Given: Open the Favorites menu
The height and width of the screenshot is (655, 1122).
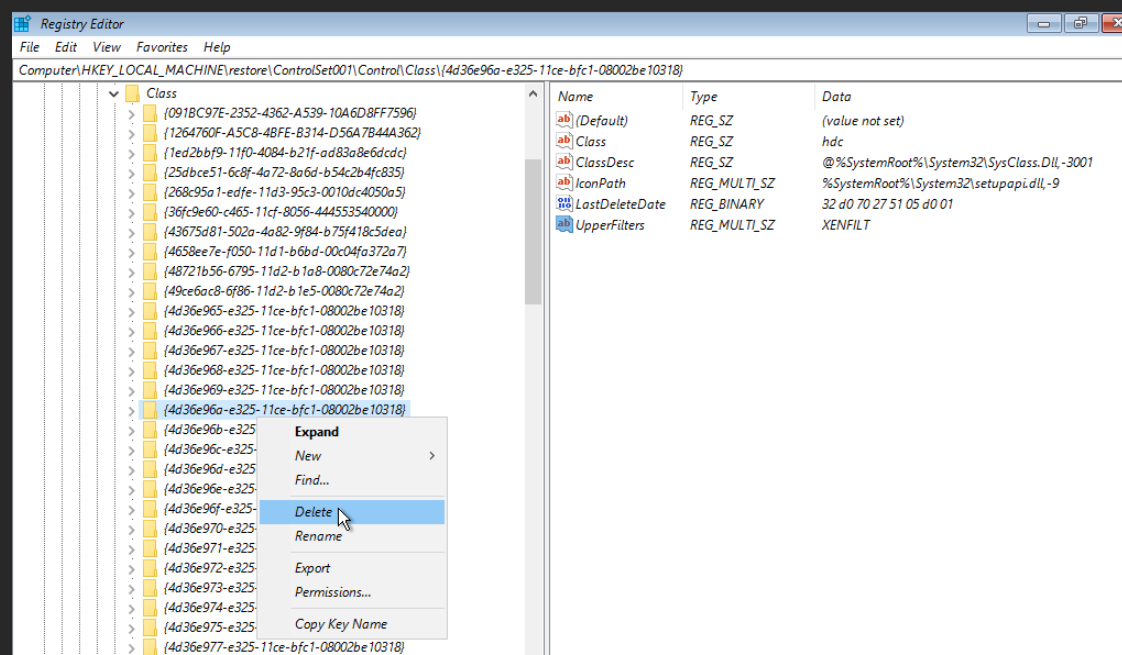Looking at the screenshot, I should click(162, 47).
